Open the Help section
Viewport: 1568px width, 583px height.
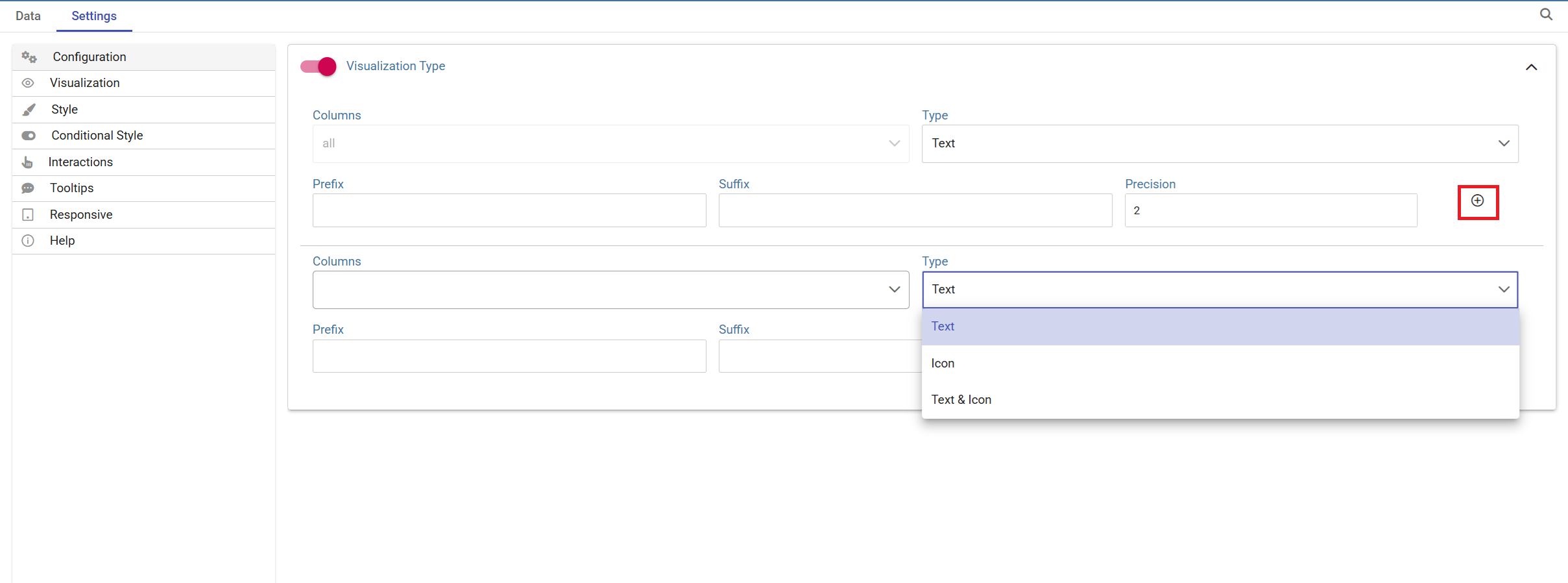tap(143, 241)
